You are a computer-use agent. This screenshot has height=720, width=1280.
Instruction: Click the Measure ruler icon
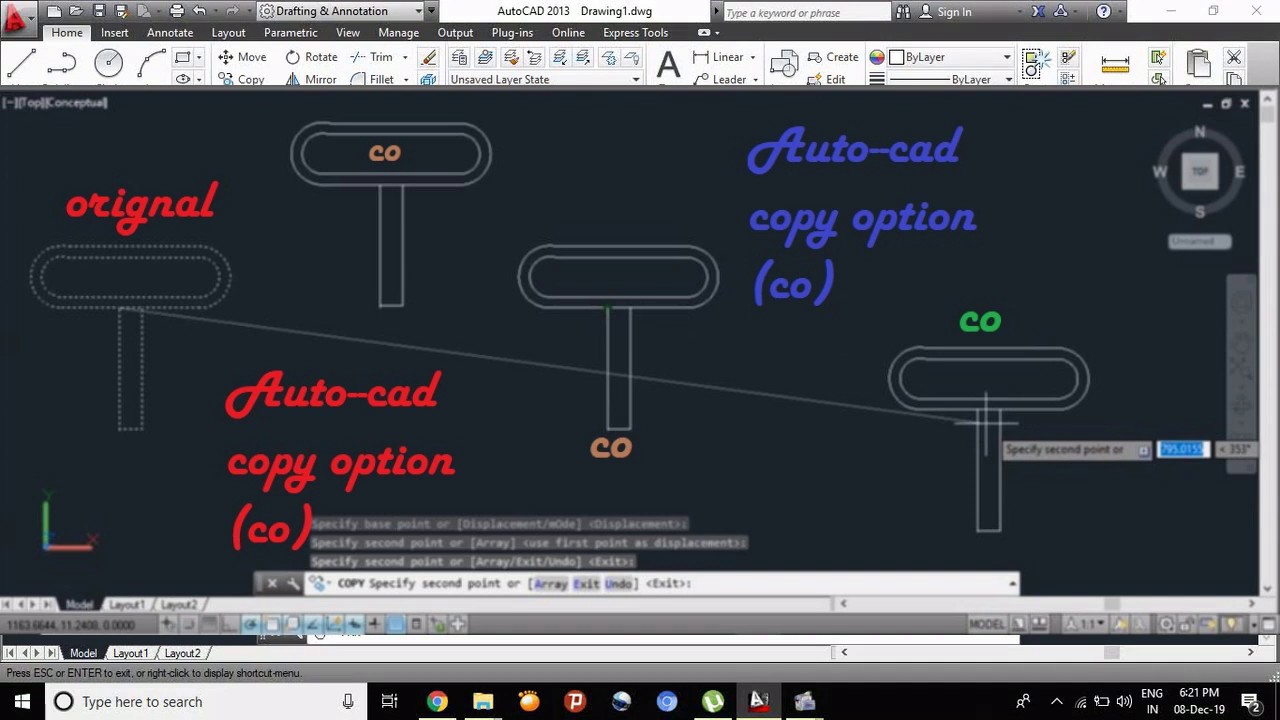pos(1115,64)
